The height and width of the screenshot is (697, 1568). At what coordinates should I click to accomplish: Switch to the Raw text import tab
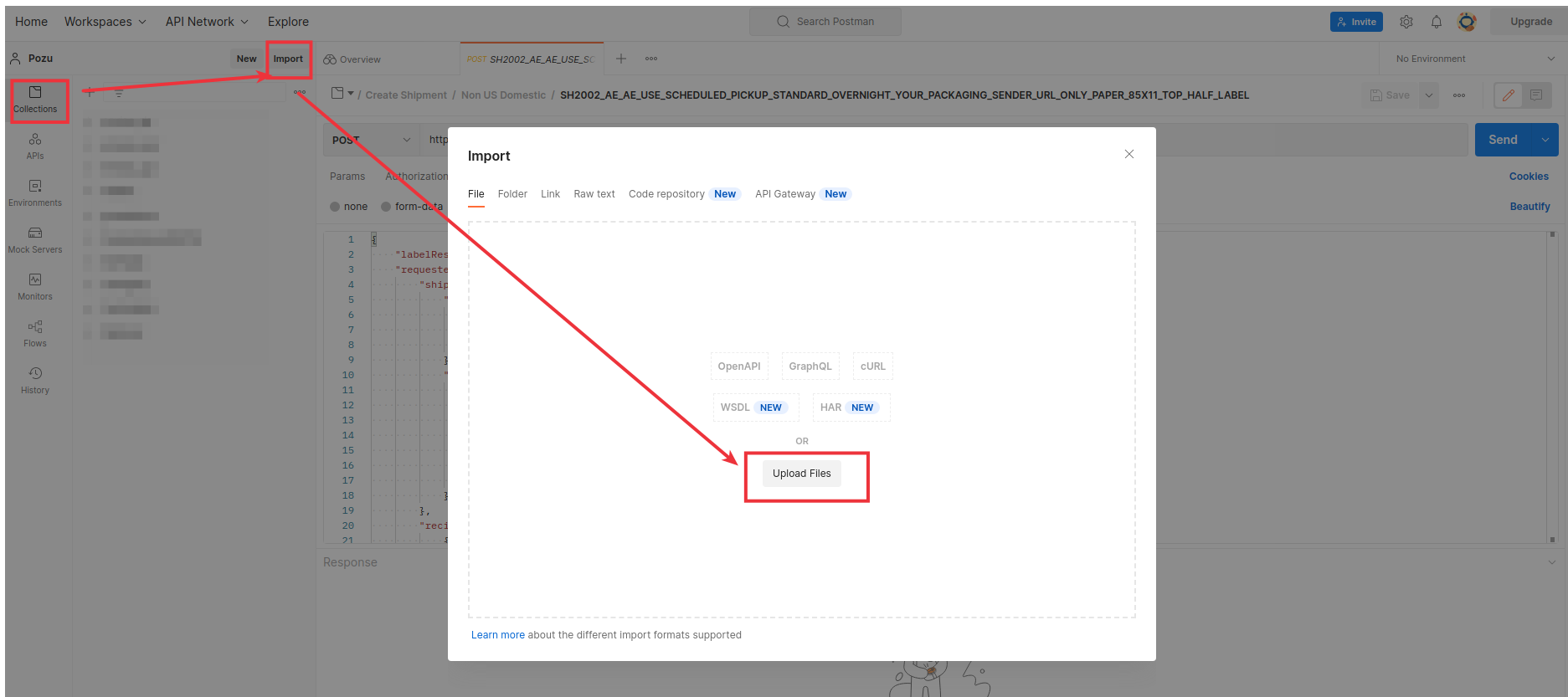click(x=594, y=194)
